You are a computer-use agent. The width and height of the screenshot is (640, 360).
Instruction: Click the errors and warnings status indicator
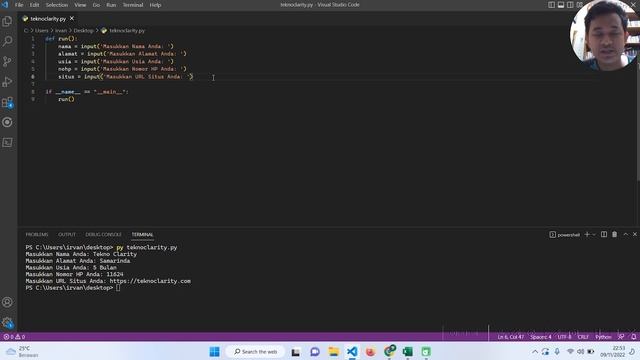point(14,337)
